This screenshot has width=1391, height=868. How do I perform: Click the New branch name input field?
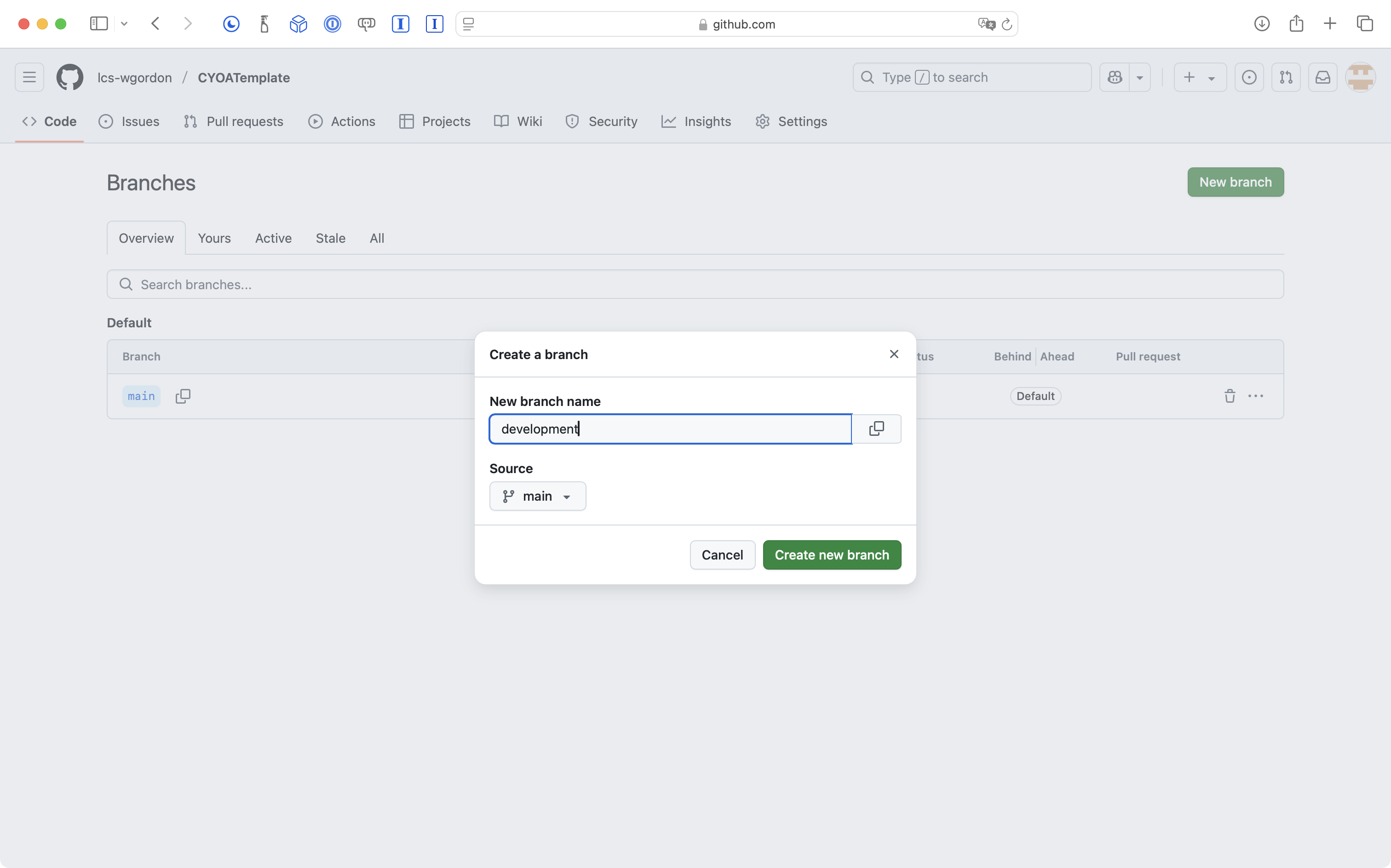670,429
